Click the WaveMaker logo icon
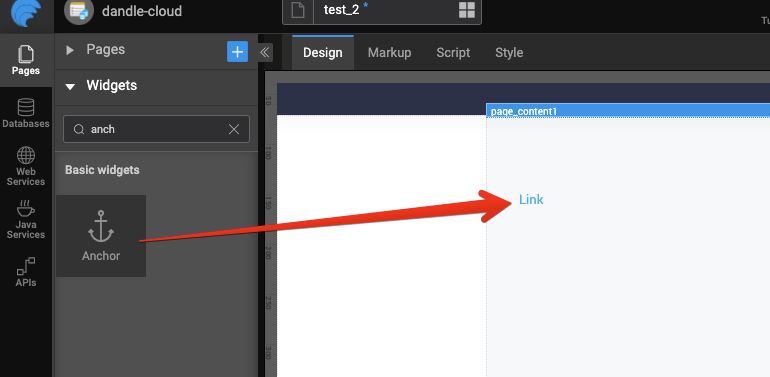 point(26,13)
